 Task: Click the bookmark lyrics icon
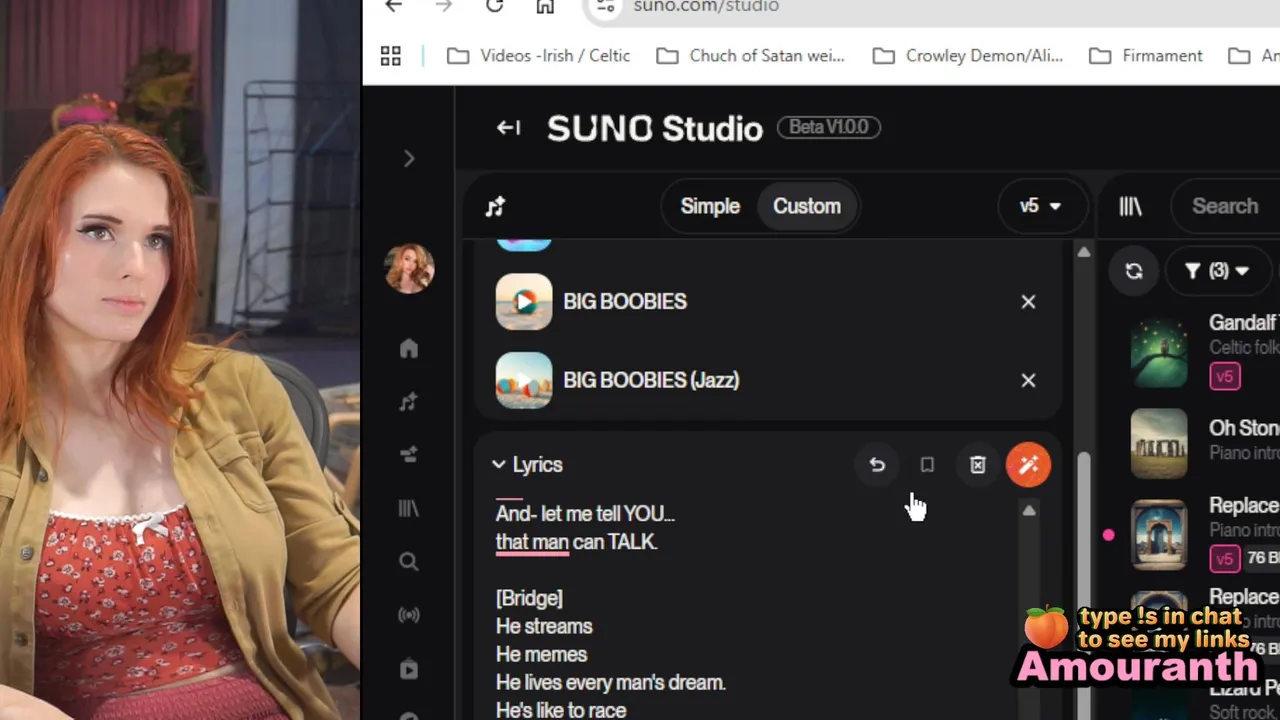coord(927,465)
